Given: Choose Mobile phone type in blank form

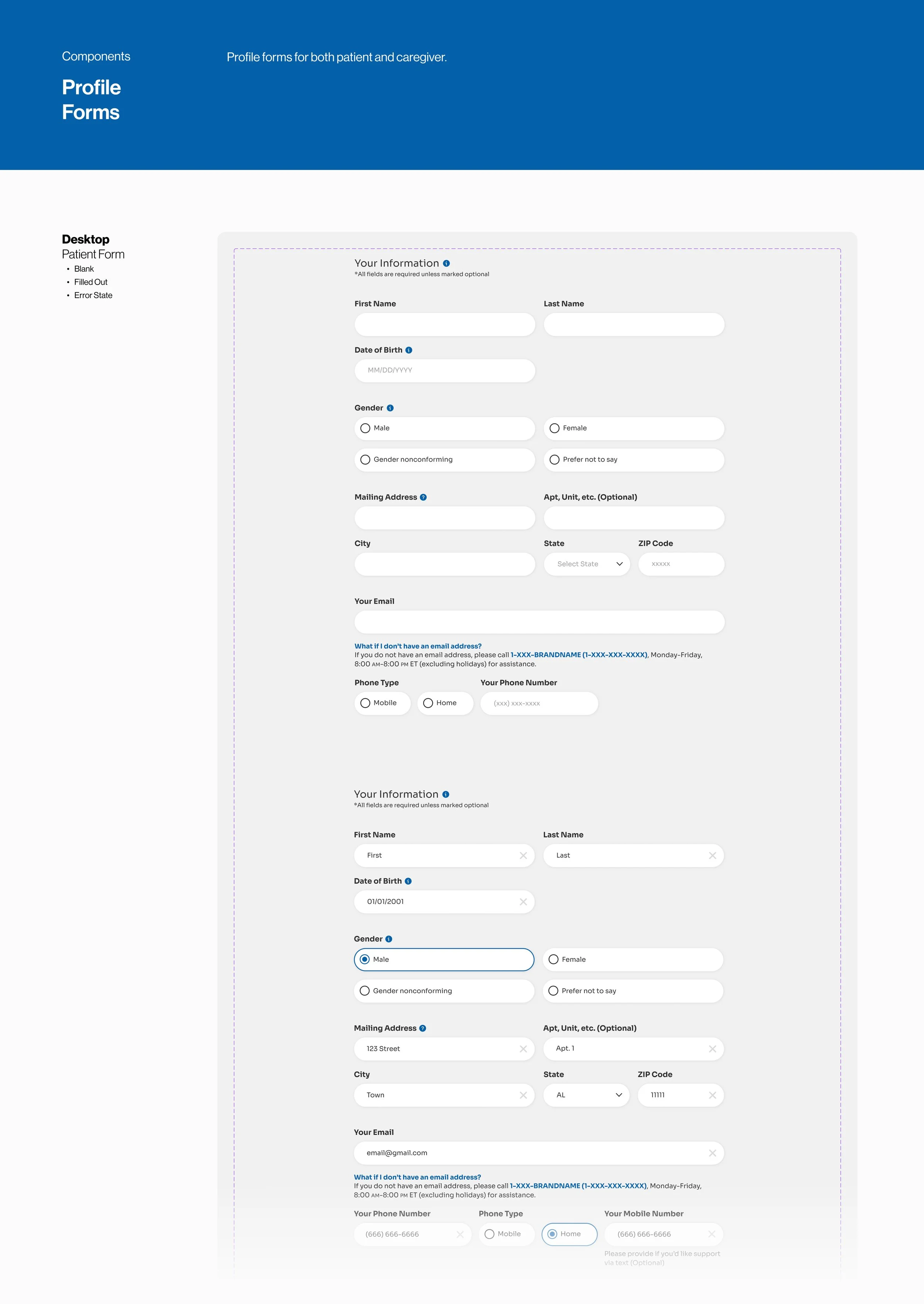Looking at the screenshot, I should coord(365,703).
